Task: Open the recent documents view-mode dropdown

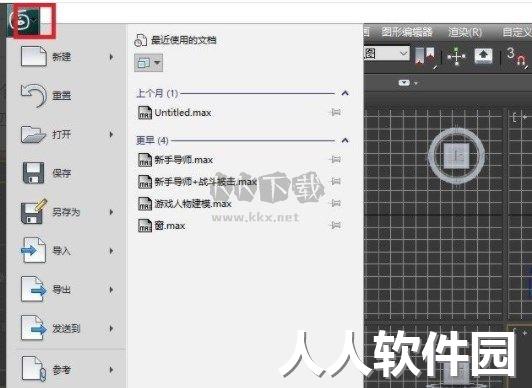Action: [148, 63]
